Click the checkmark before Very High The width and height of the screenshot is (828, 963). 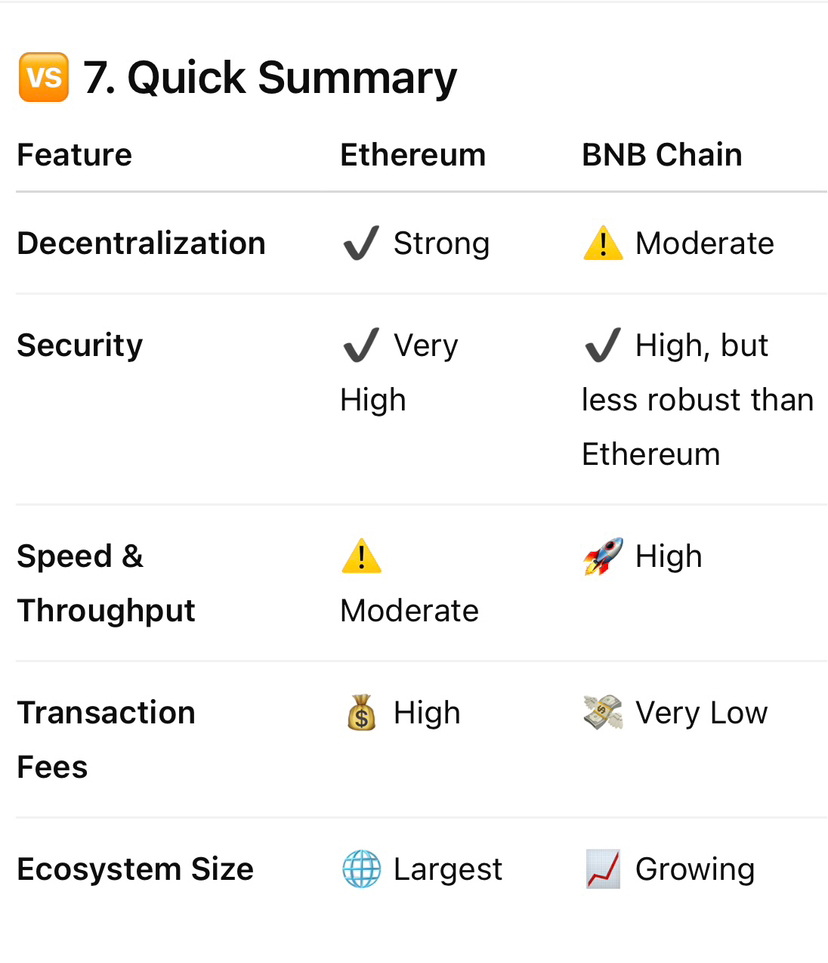click(x=361, y=345)
